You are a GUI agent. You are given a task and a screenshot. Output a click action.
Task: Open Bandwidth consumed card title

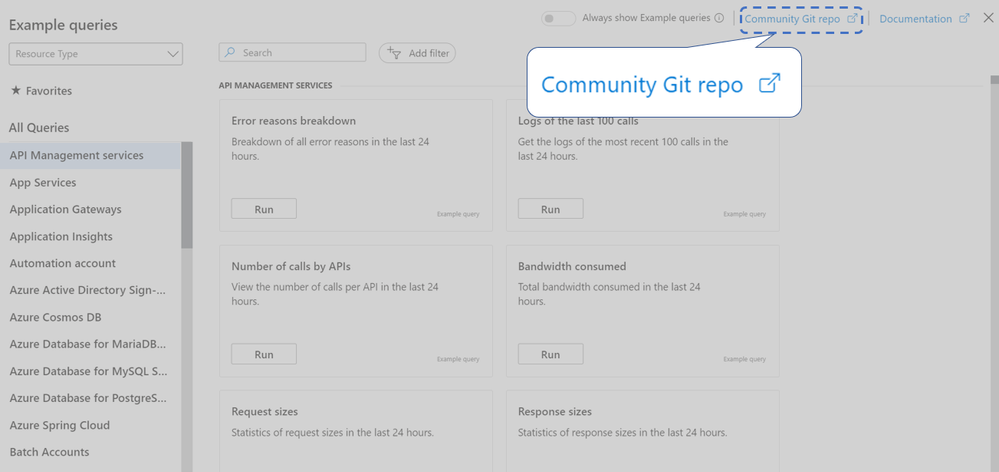coord(572,266)
